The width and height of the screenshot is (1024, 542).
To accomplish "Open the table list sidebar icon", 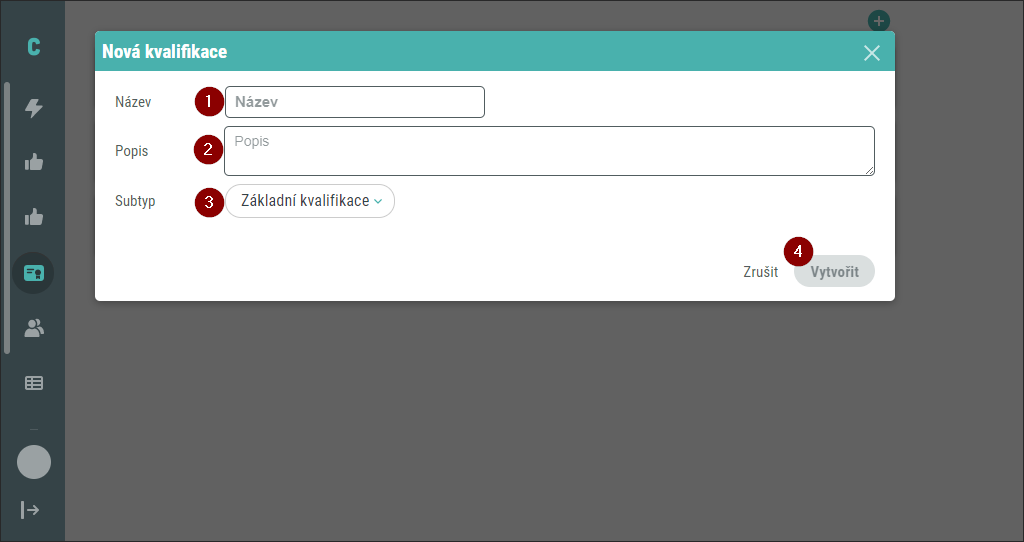I will point(34,383).
